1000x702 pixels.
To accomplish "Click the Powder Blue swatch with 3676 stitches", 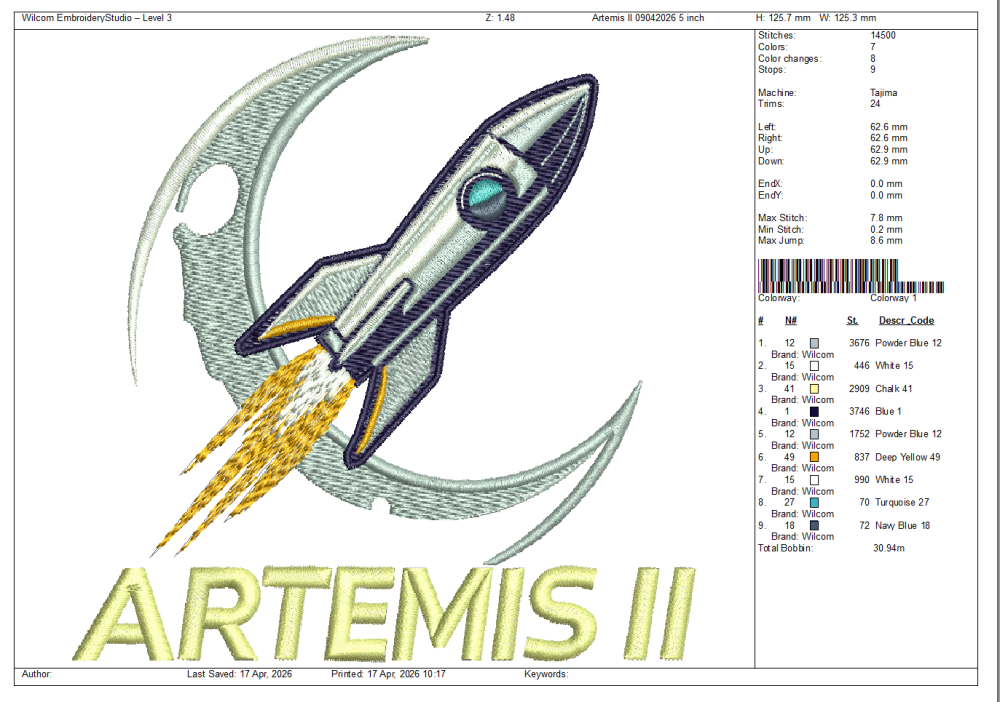I will click(x=814, y=343).
